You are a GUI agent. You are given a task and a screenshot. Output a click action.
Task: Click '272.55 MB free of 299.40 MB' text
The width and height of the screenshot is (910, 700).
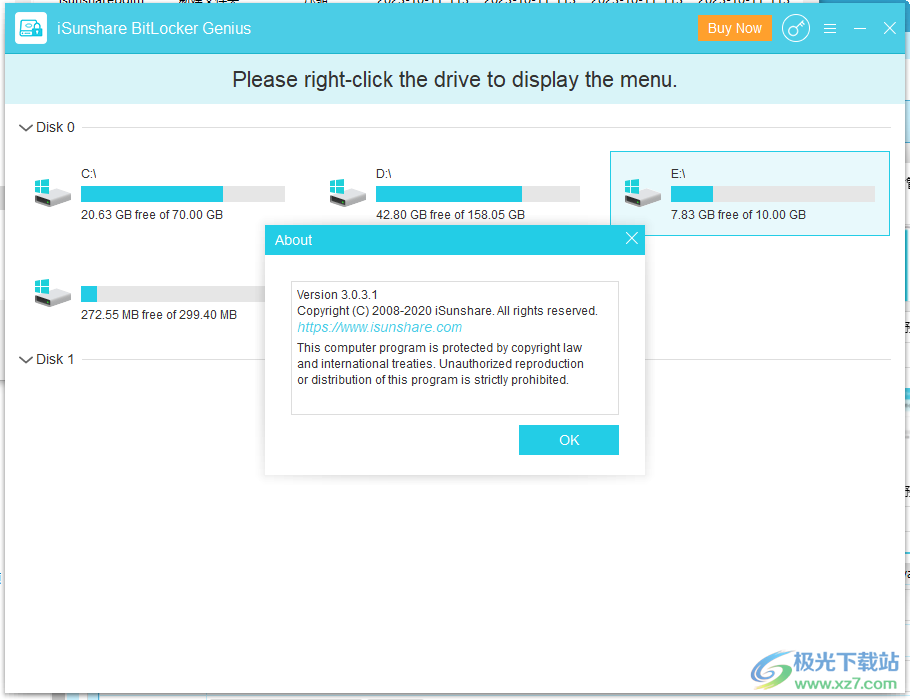[159, 315]
